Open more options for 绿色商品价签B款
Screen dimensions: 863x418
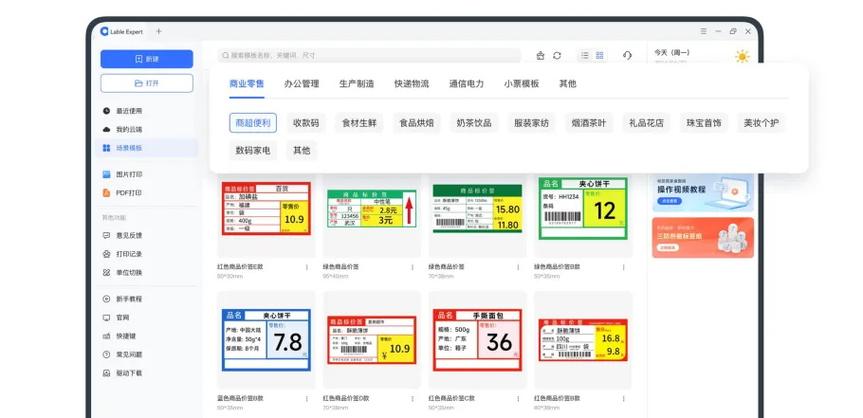[x=624, y=267]
